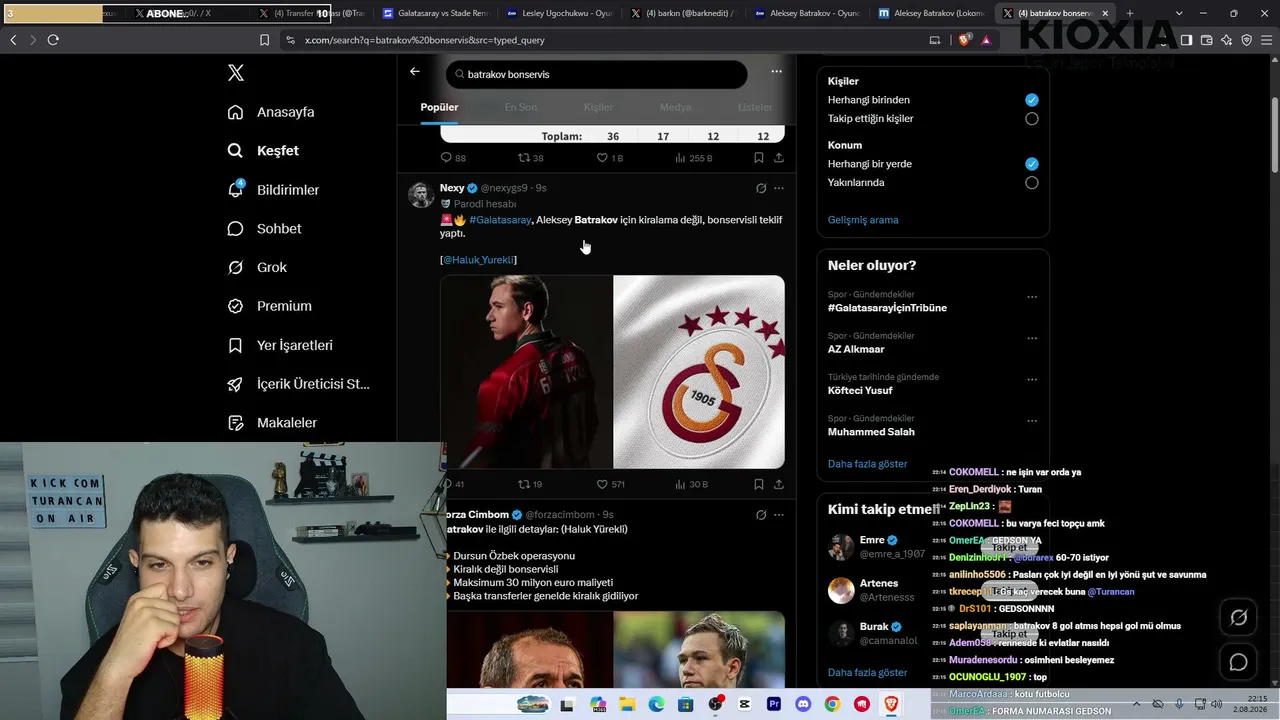Open the Galatasaray crest image
This screenshot has width=1280, height=720.
699,372
